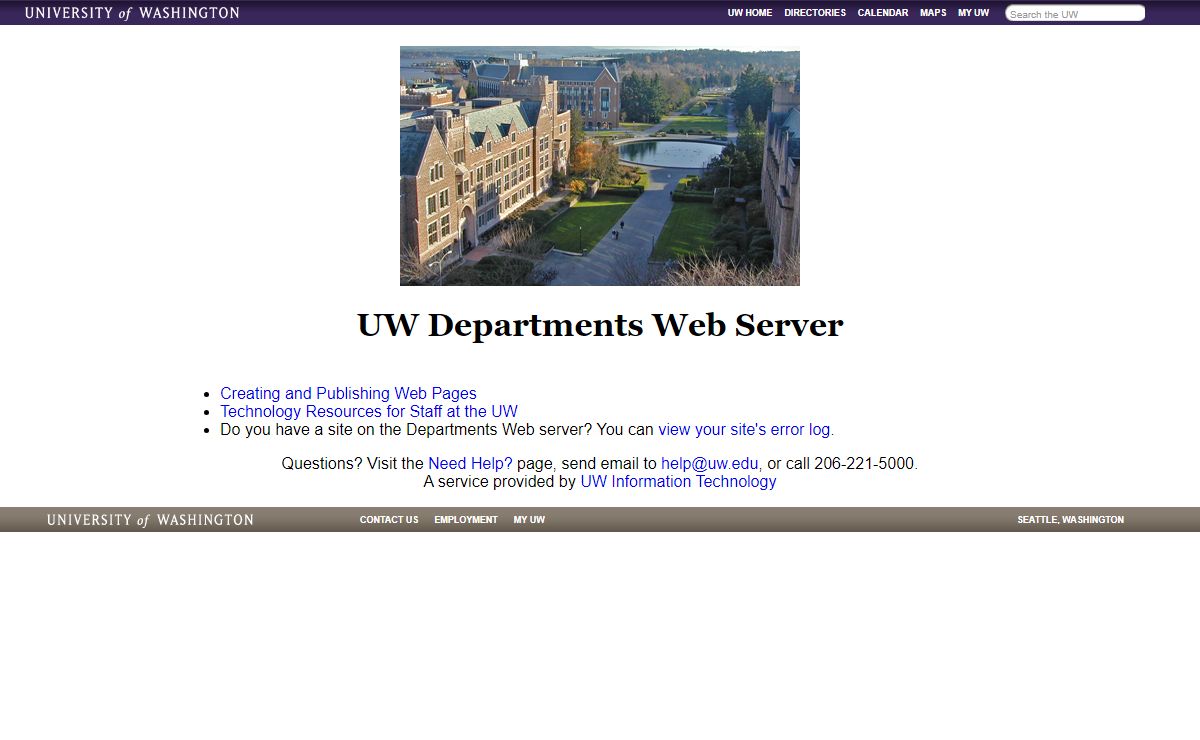This screenshot has width=1200, height=740.
Task: Go to CALENDAR in the top navigation
Action: coord(883,13)
